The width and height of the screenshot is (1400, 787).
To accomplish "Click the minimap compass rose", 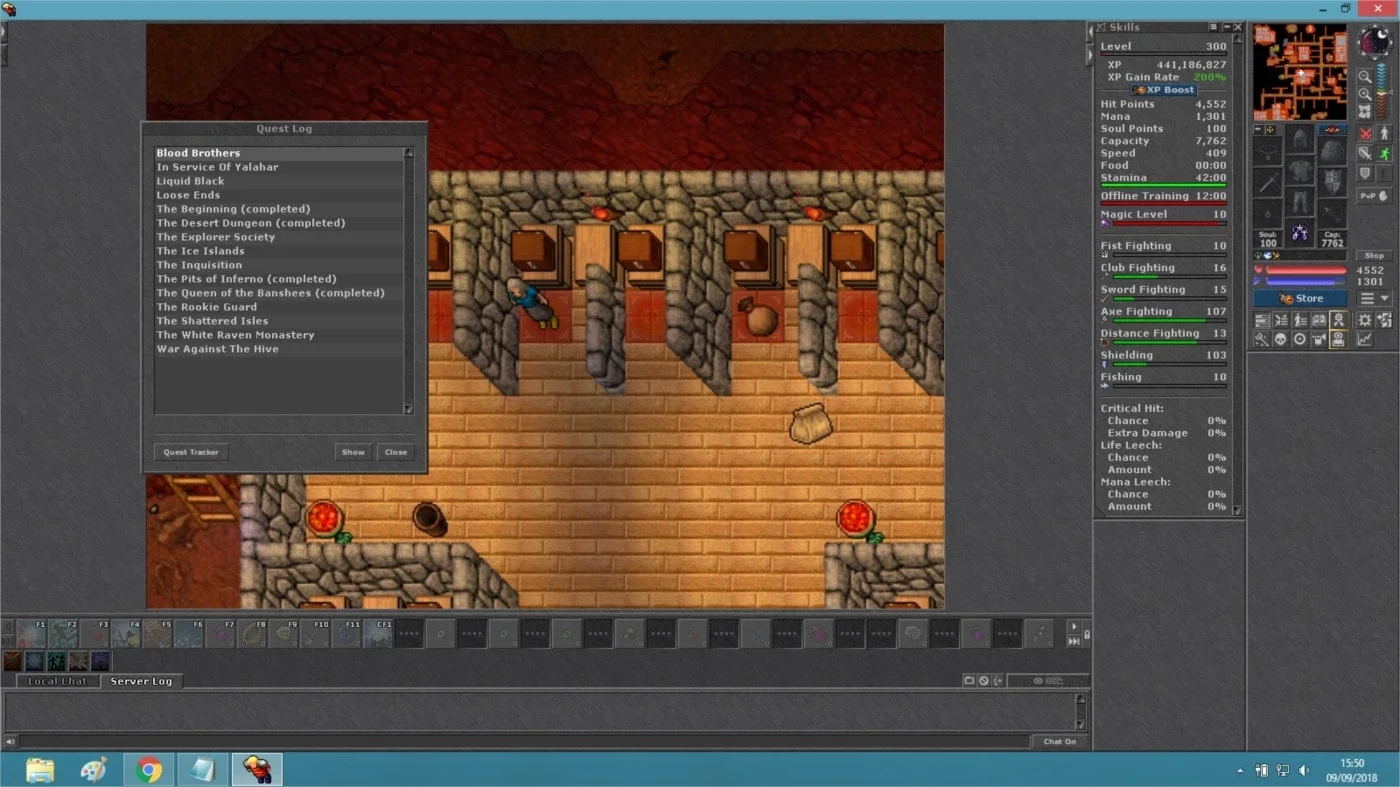I will click(x=1374, y=42).
